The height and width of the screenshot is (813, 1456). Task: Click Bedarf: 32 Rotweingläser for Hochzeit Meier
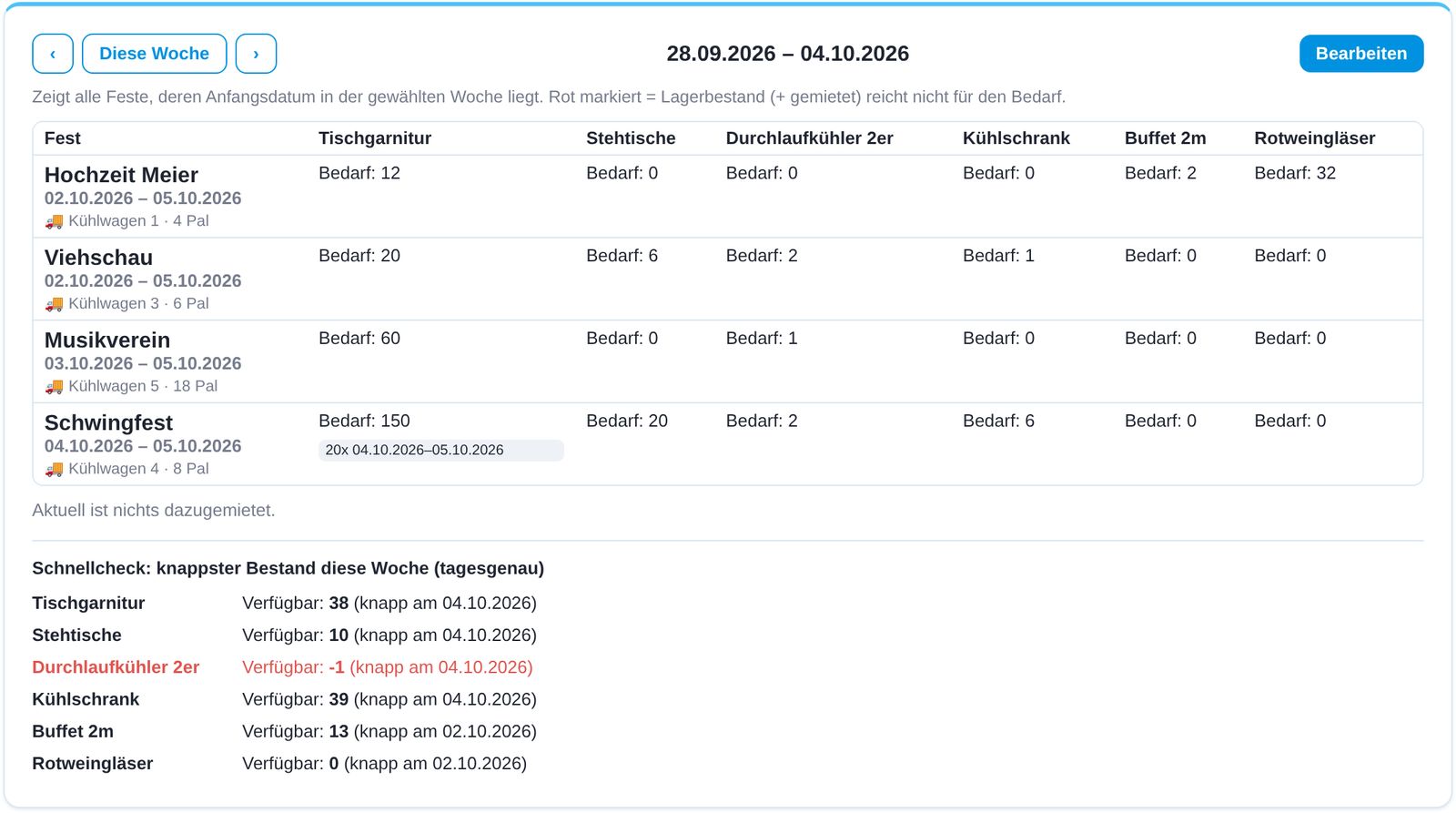[x=1295, y=173]
